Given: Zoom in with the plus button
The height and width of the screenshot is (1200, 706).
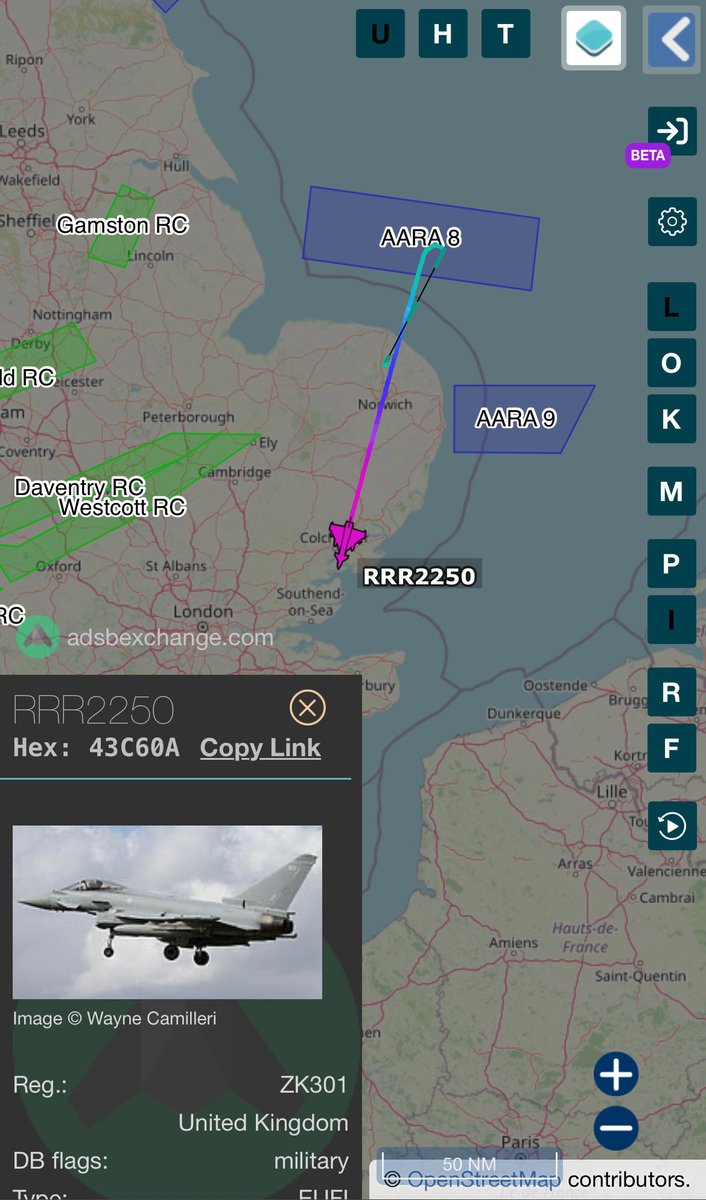Looking at the screenshot, I should (616, 1075).
